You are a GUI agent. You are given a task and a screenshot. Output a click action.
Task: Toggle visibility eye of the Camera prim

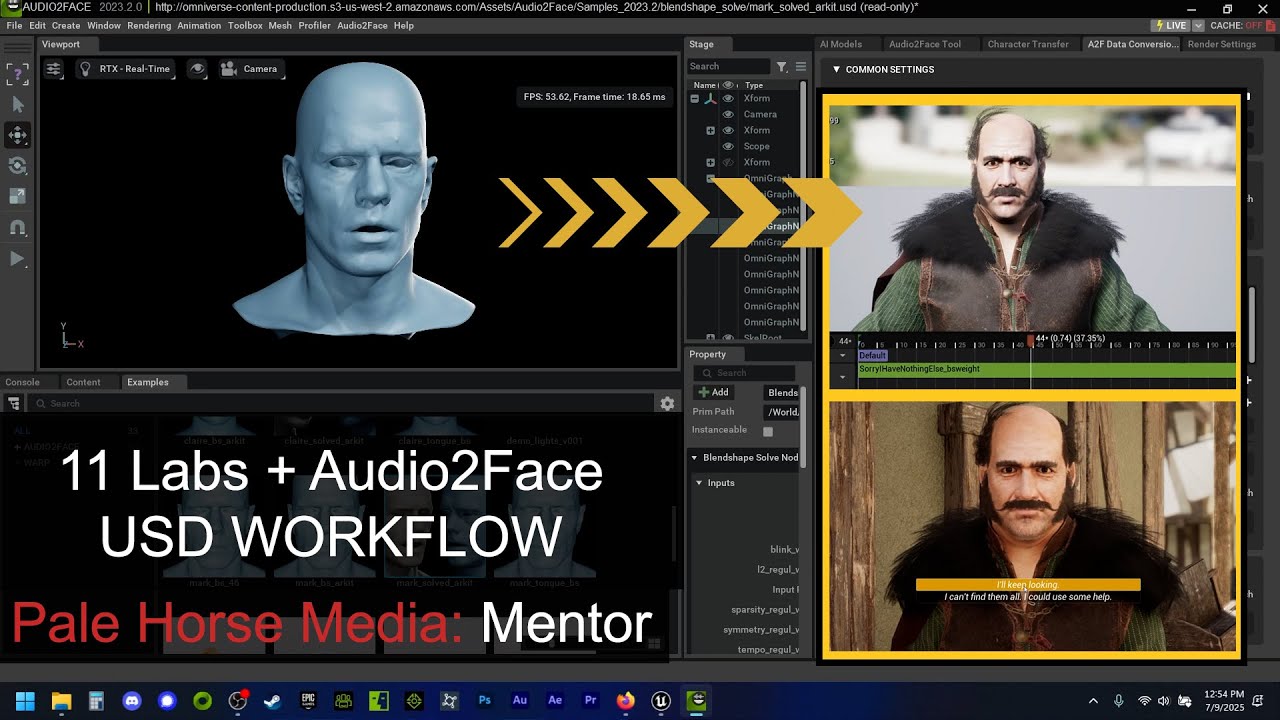pyautogui.click(x=728, y=114)
